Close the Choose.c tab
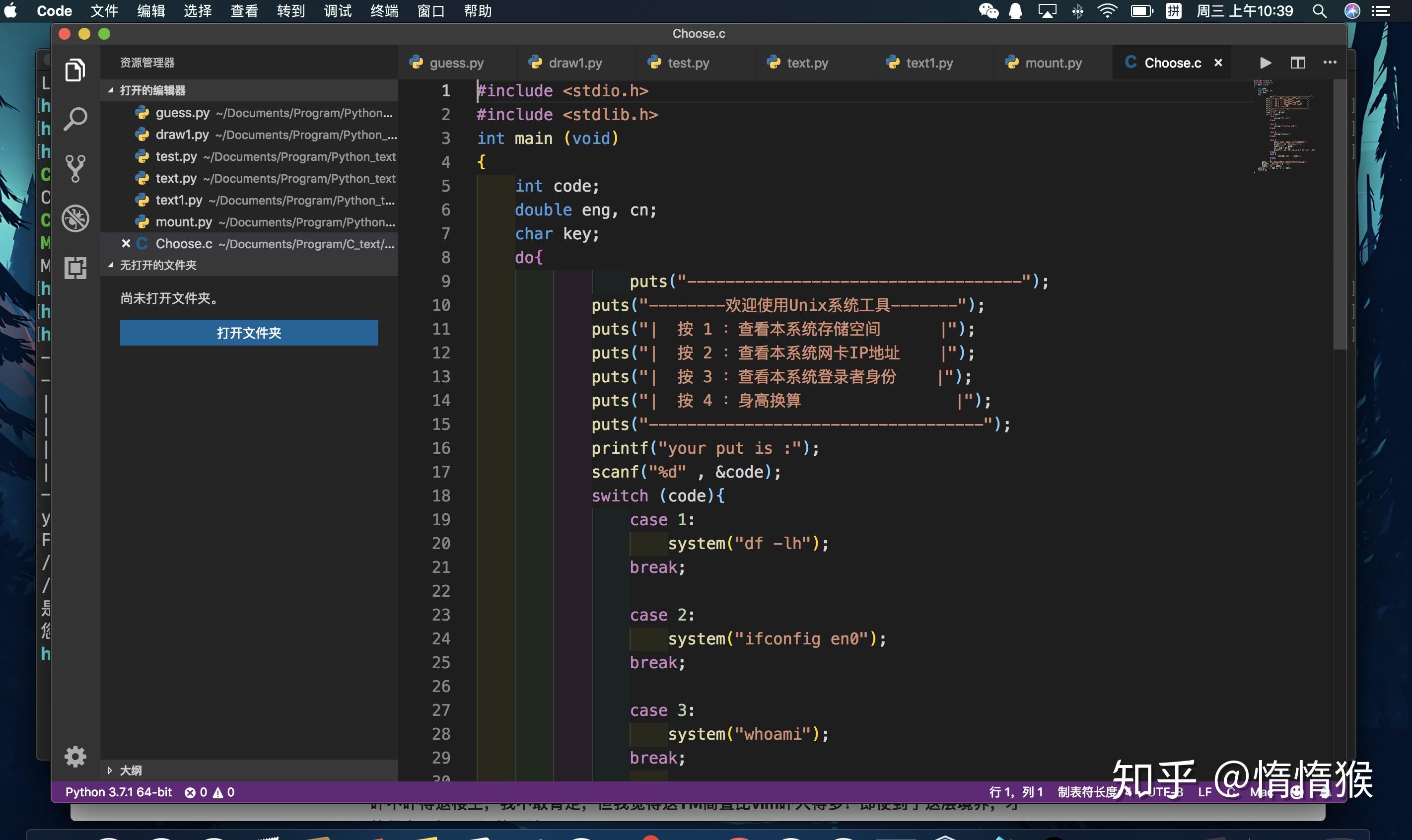Image resolution: width=1412 pixels, height=840 pixels. tap(1218, 63)
